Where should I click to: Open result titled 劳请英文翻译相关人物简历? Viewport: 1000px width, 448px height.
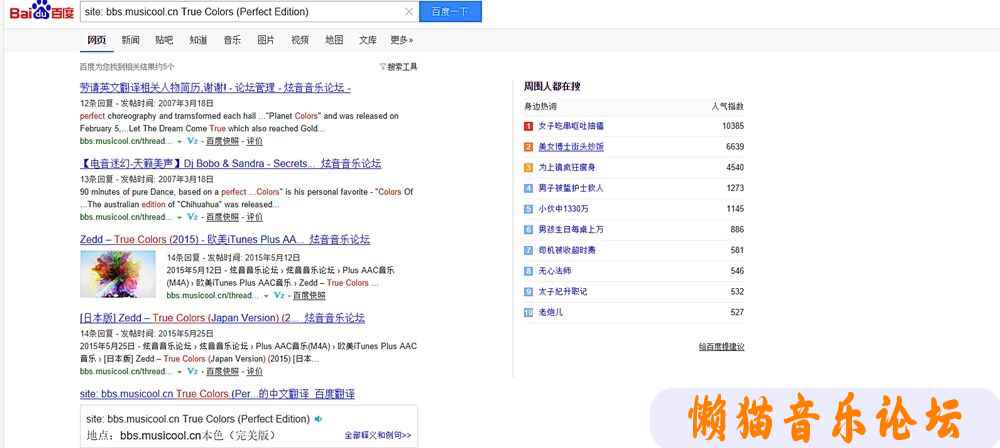pos(216,87)
